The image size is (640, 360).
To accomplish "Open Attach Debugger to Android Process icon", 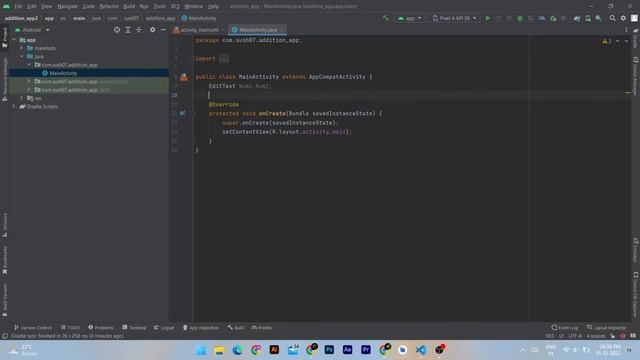I will tap(553, 18).
